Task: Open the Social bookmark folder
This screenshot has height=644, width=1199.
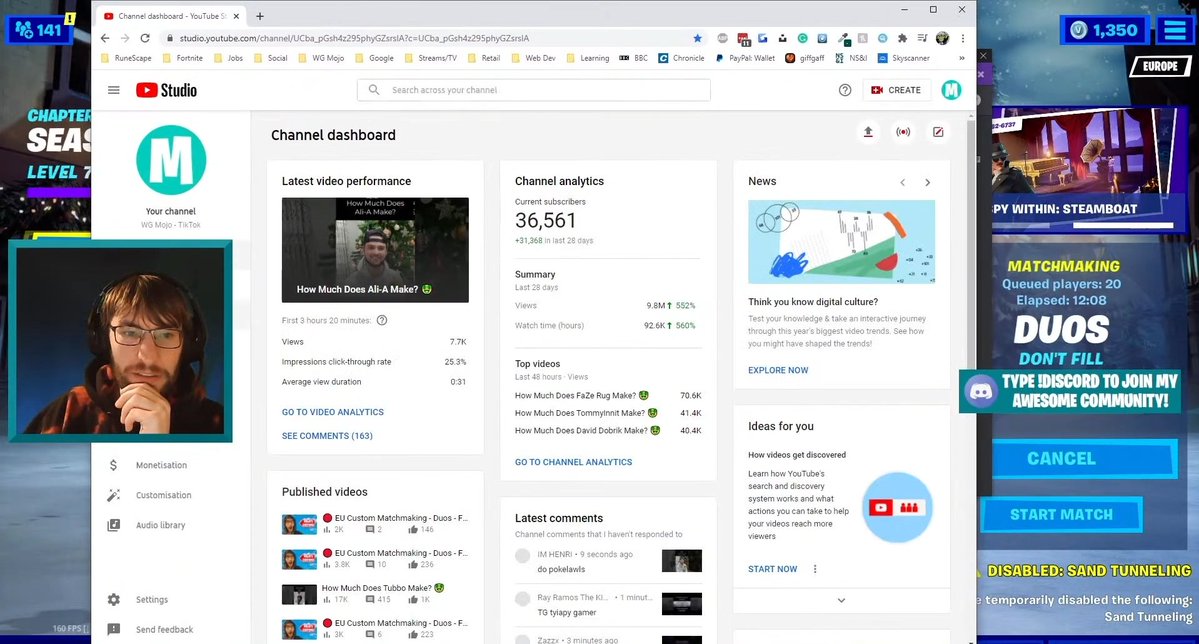Action: coord(270,58)
